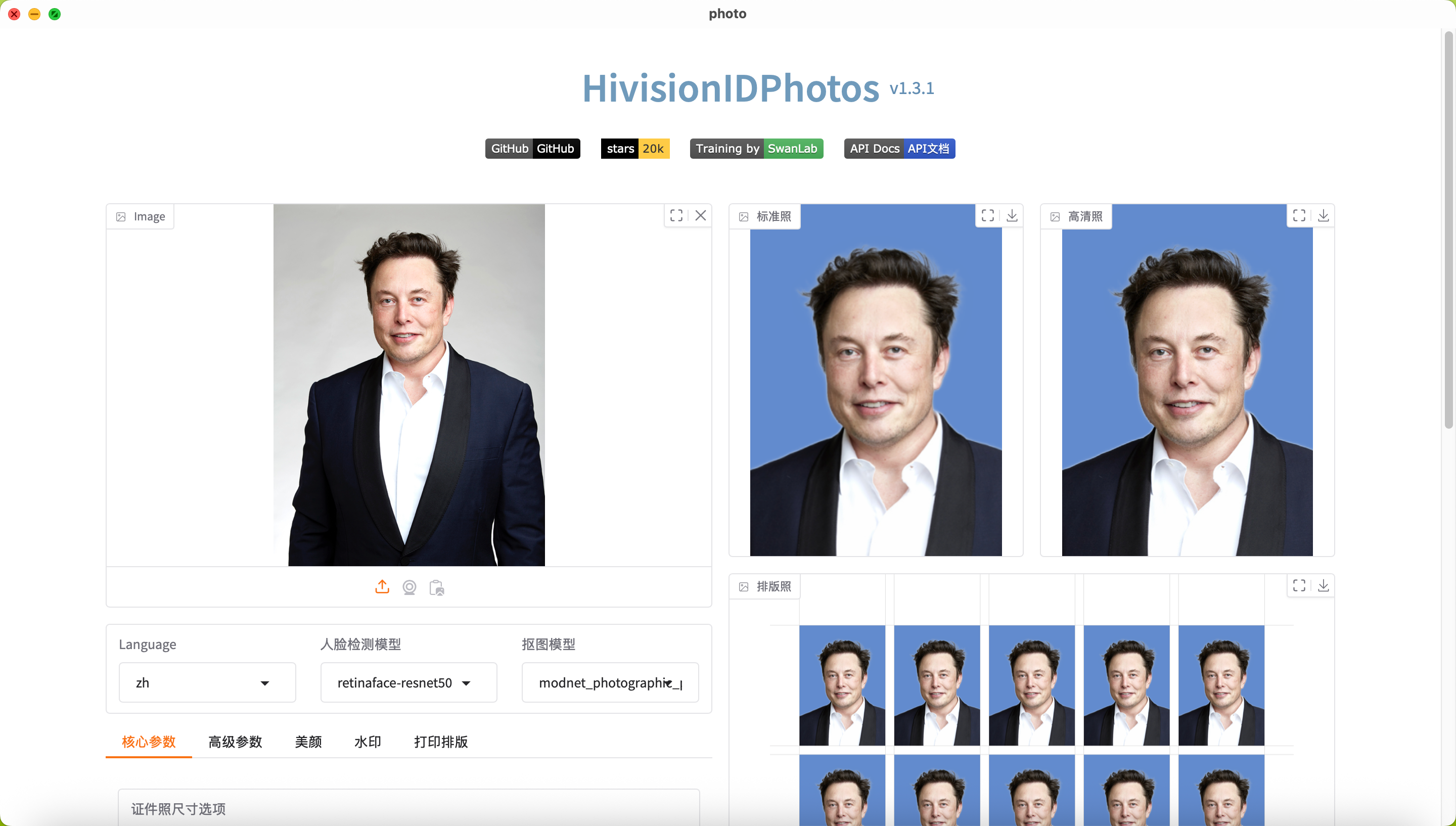Open the 打印排版 tab
The width and height of the screenshot is (1456, 826).
click(441, 742)
